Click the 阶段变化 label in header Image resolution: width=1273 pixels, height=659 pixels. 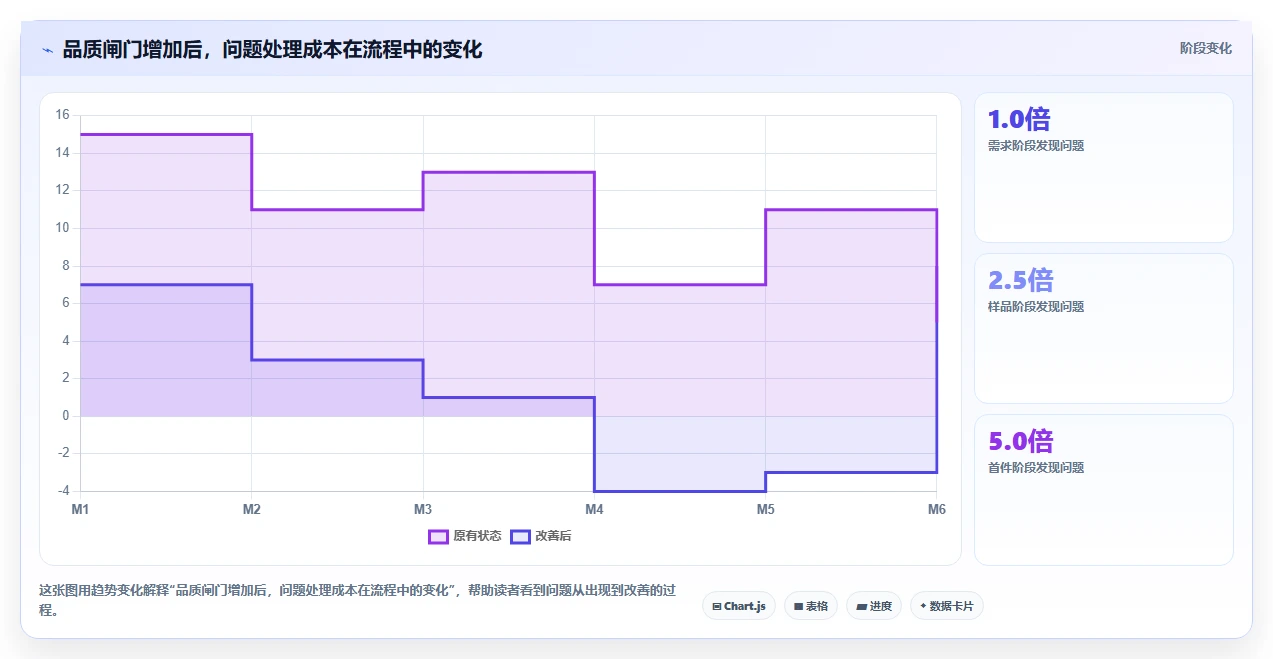[1206, 48]
